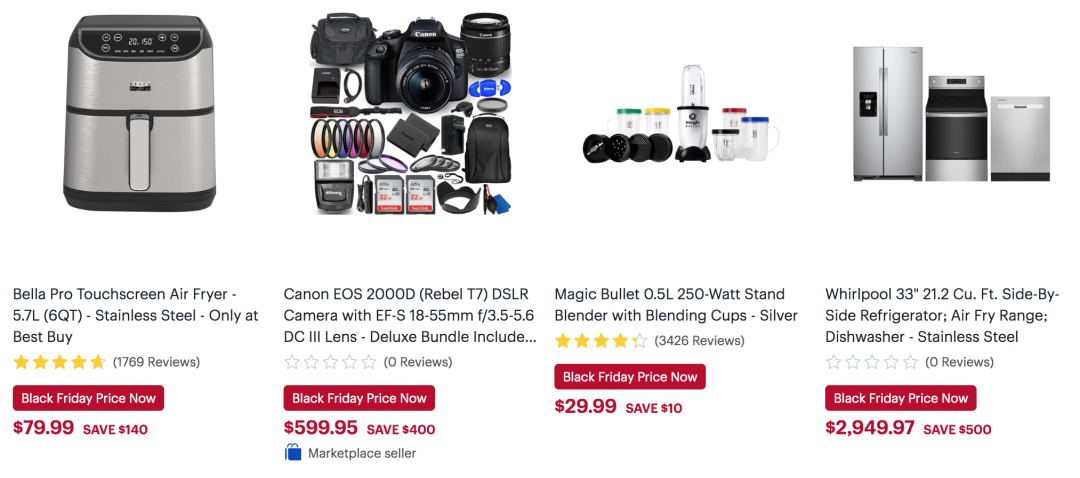The width and height of the screenshot is (1080, 478).
Task: View the 3426 Reviews for Magic Bullet
Action: click(x=698, y=341)
